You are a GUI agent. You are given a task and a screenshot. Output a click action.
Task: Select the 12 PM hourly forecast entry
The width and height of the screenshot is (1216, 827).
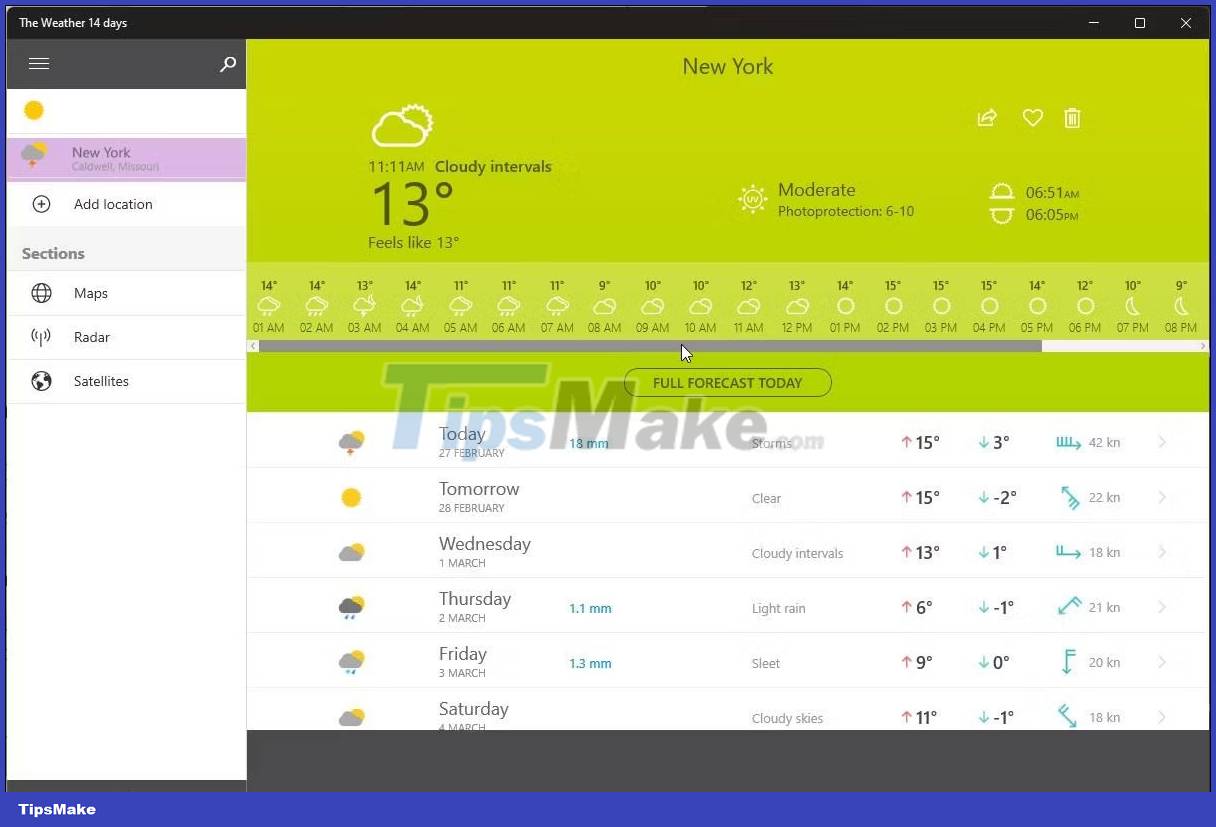(x=796, y=307)
